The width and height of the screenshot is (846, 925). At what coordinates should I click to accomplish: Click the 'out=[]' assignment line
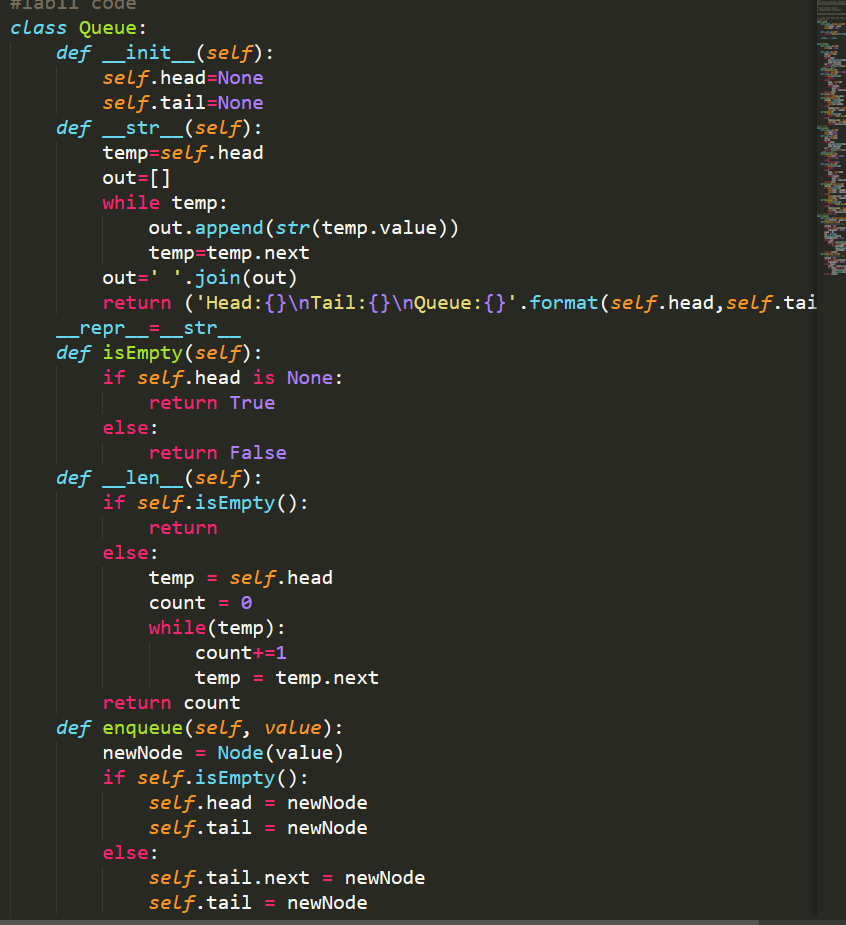pyautogui.click(x=136, y=178)
